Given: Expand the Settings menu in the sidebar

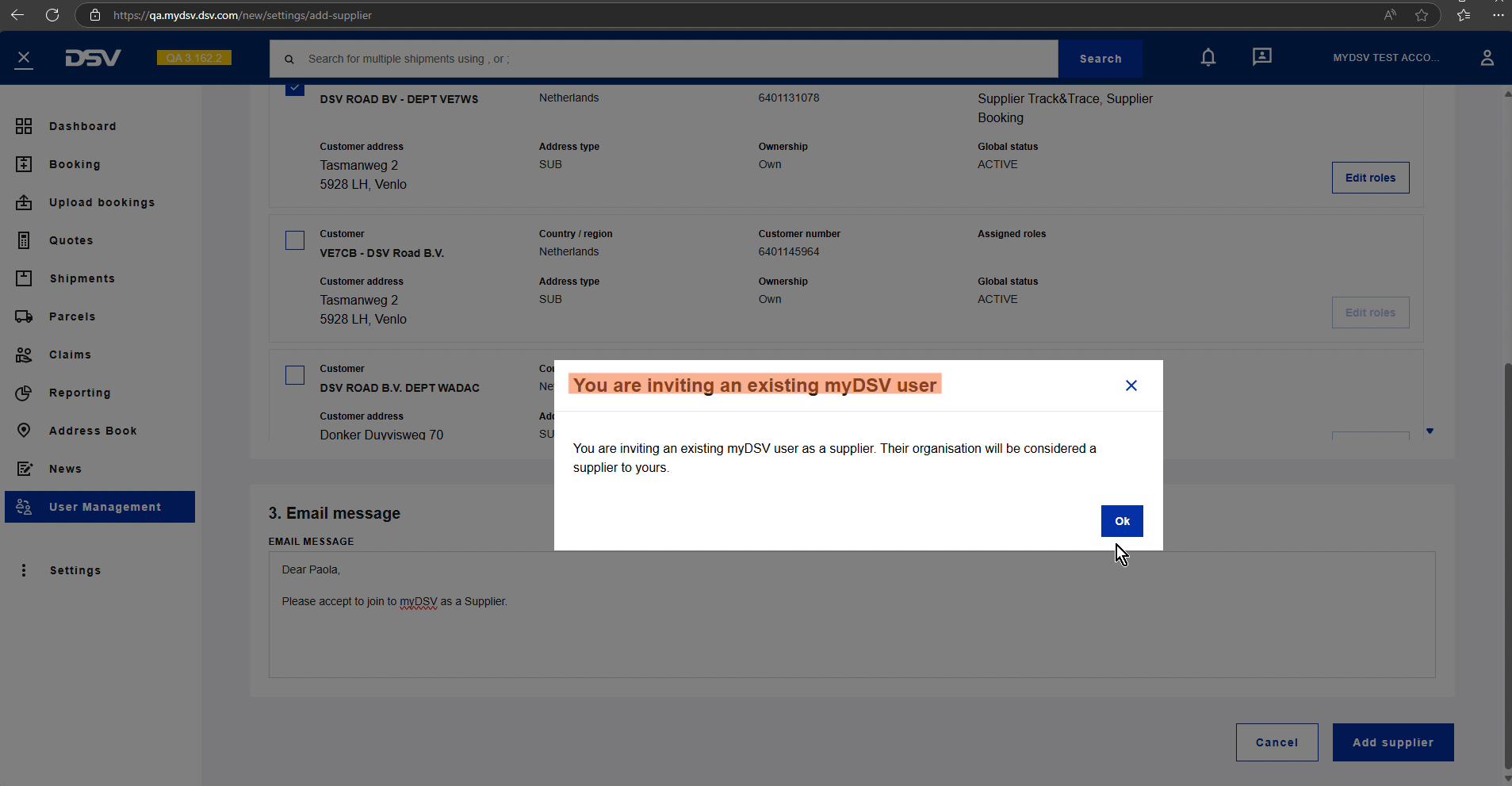Looking at the screenshot, I should (x=75, y=570).
